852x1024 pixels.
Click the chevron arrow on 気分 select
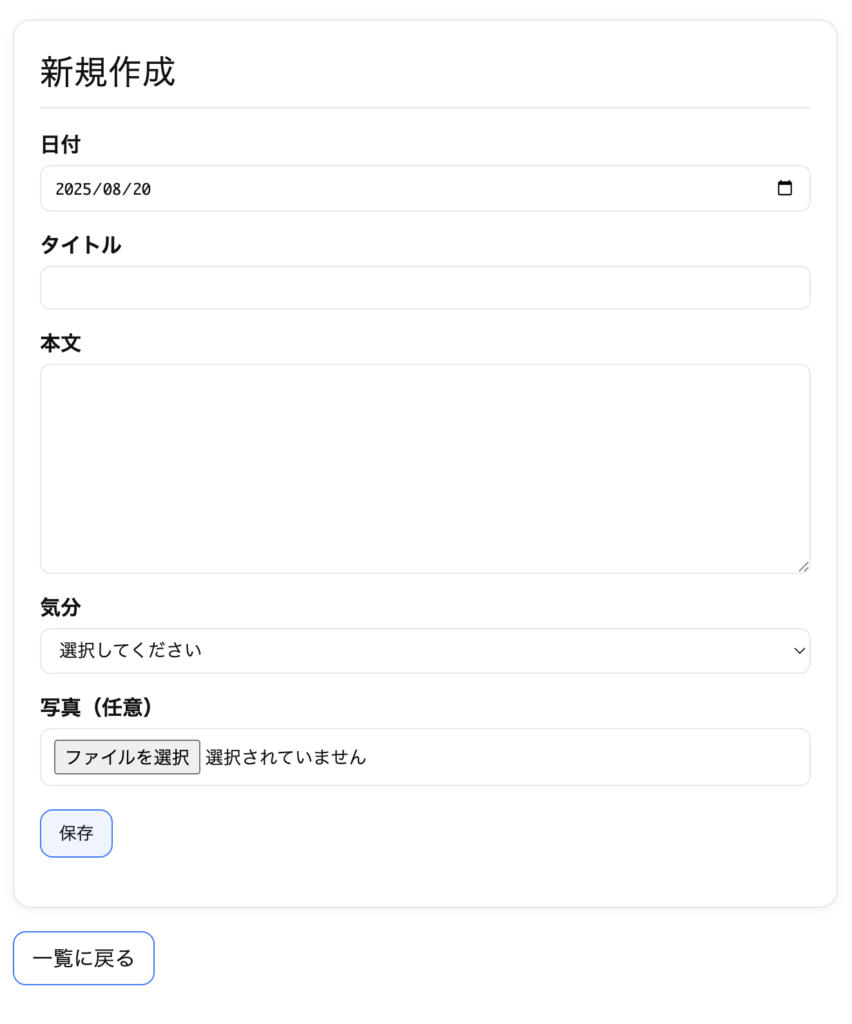point(799,650)
